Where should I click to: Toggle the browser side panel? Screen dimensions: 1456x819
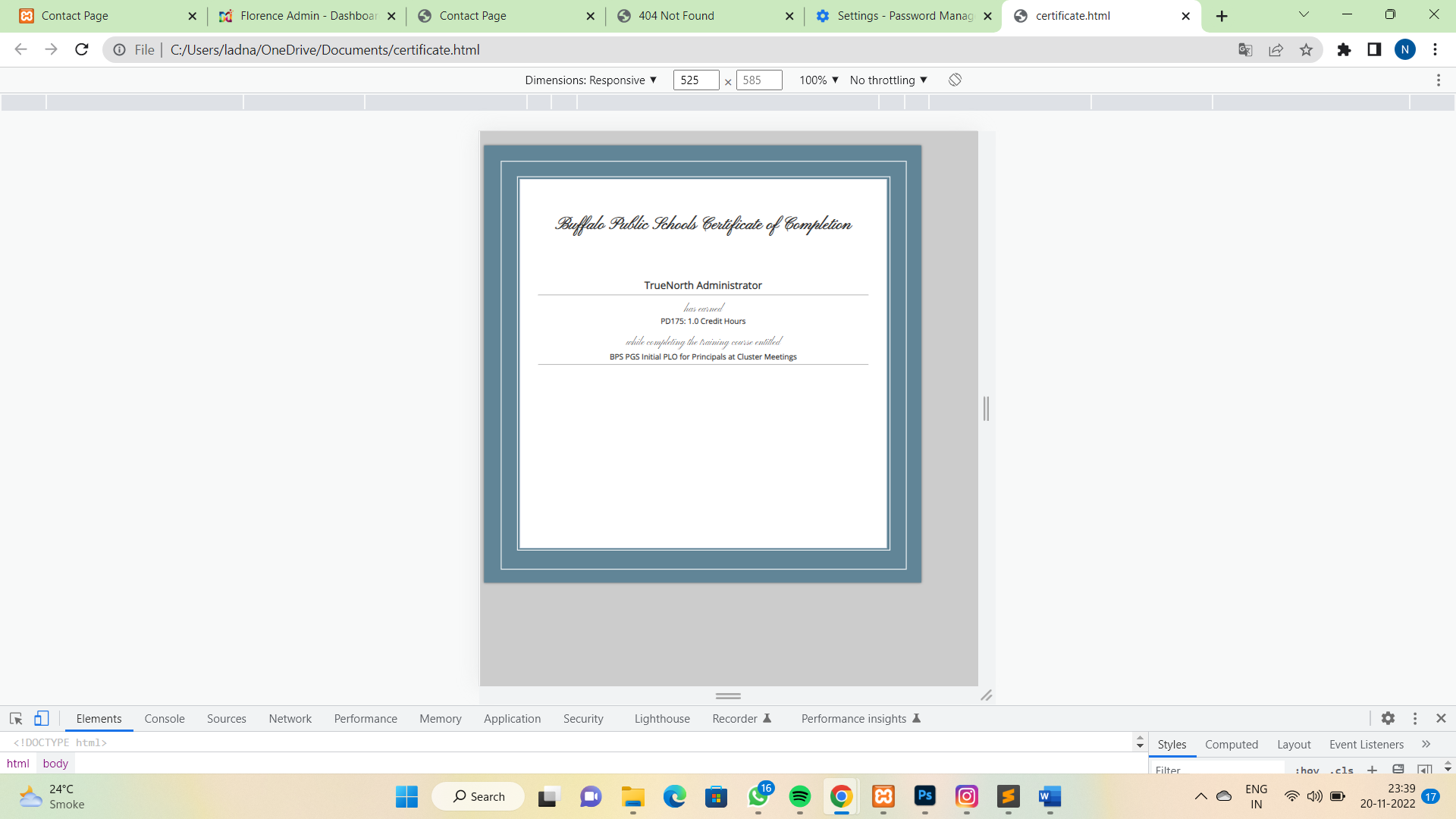pyautogui.click(x=1374, y=50)
